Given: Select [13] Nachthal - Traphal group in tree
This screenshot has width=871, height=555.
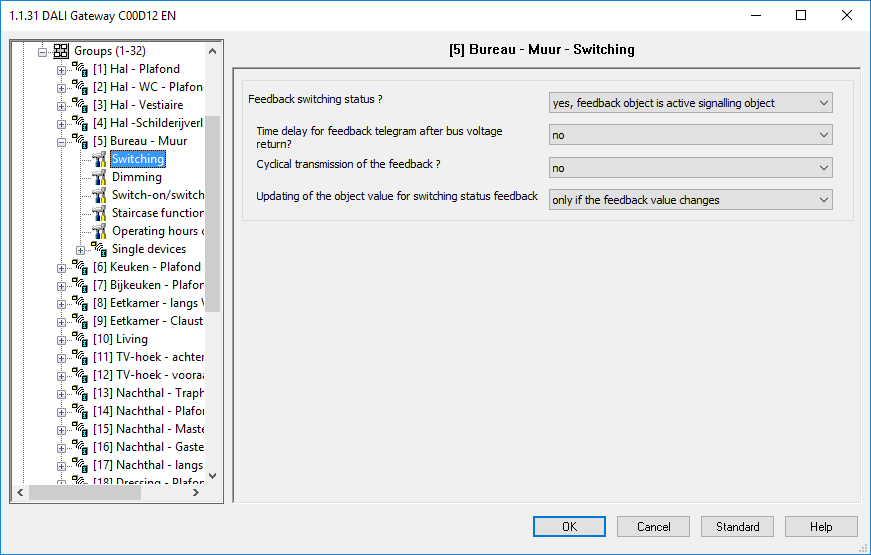Looking at the screenshot, I should click(159, 393).
